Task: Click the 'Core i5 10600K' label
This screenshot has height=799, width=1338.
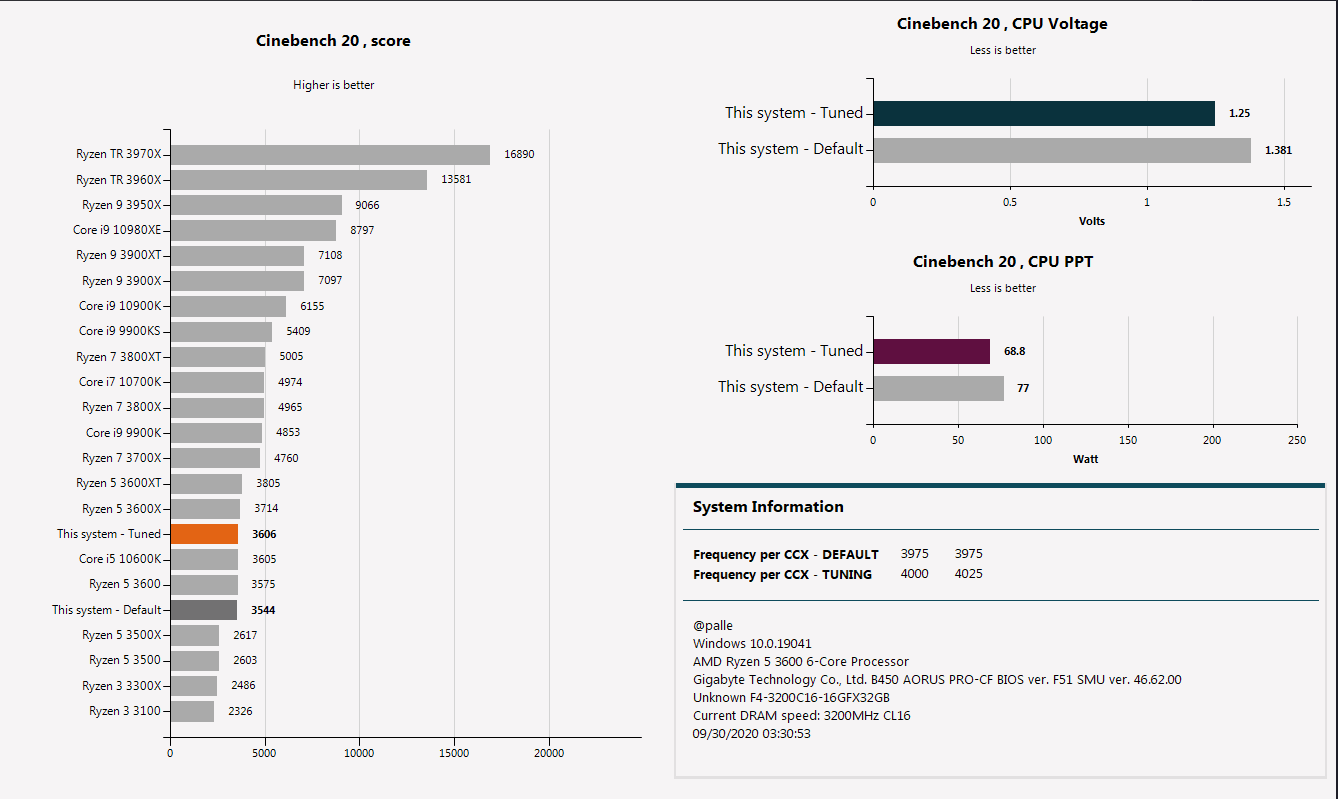Action: pyautogui.click(x=120, y=559)
